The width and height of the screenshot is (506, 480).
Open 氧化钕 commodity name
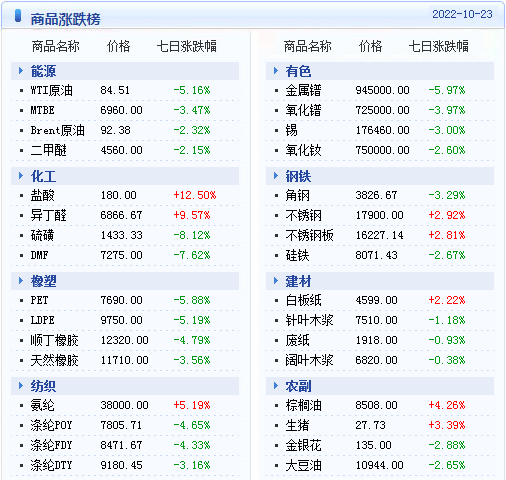click(303, 150)
